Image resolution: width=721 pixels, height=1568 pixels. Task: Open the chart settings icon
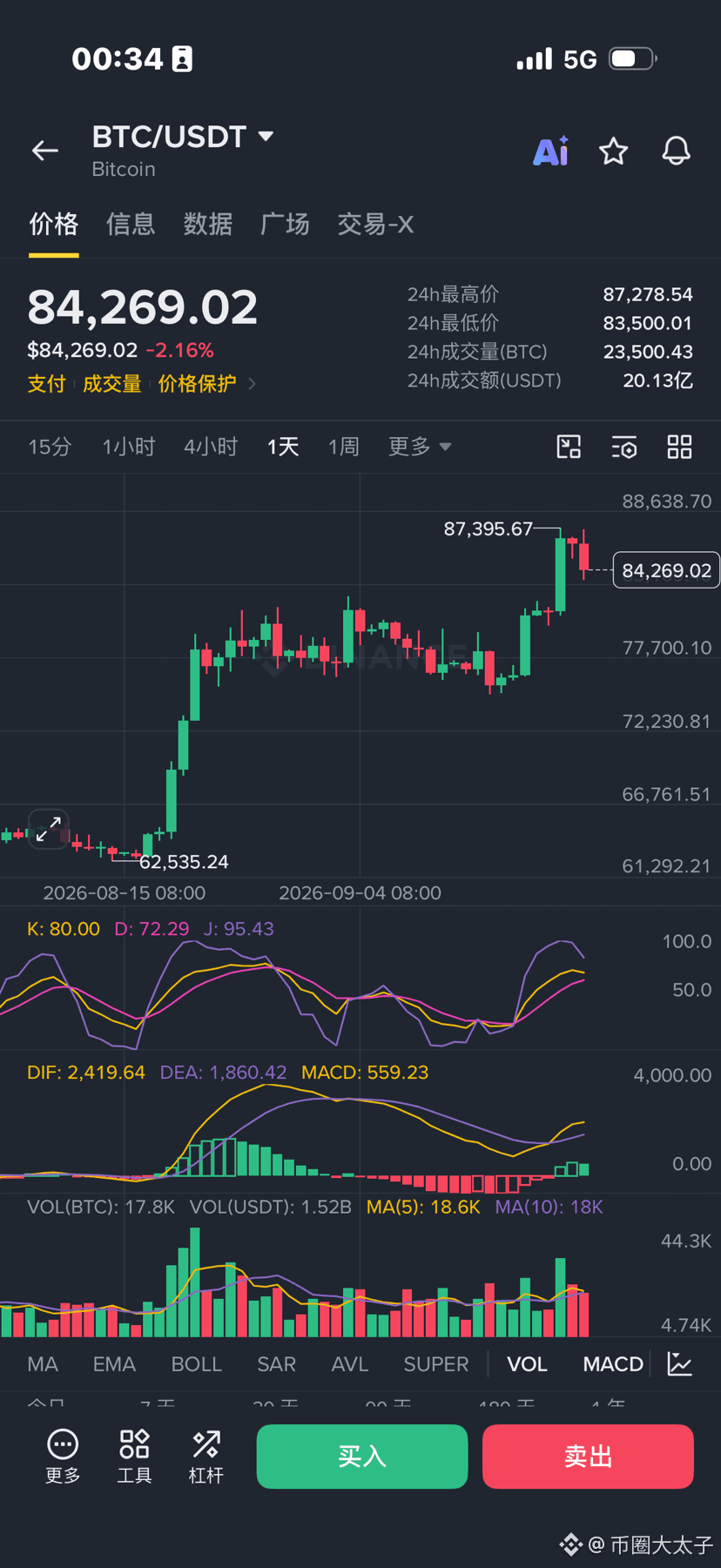(624, 447)
